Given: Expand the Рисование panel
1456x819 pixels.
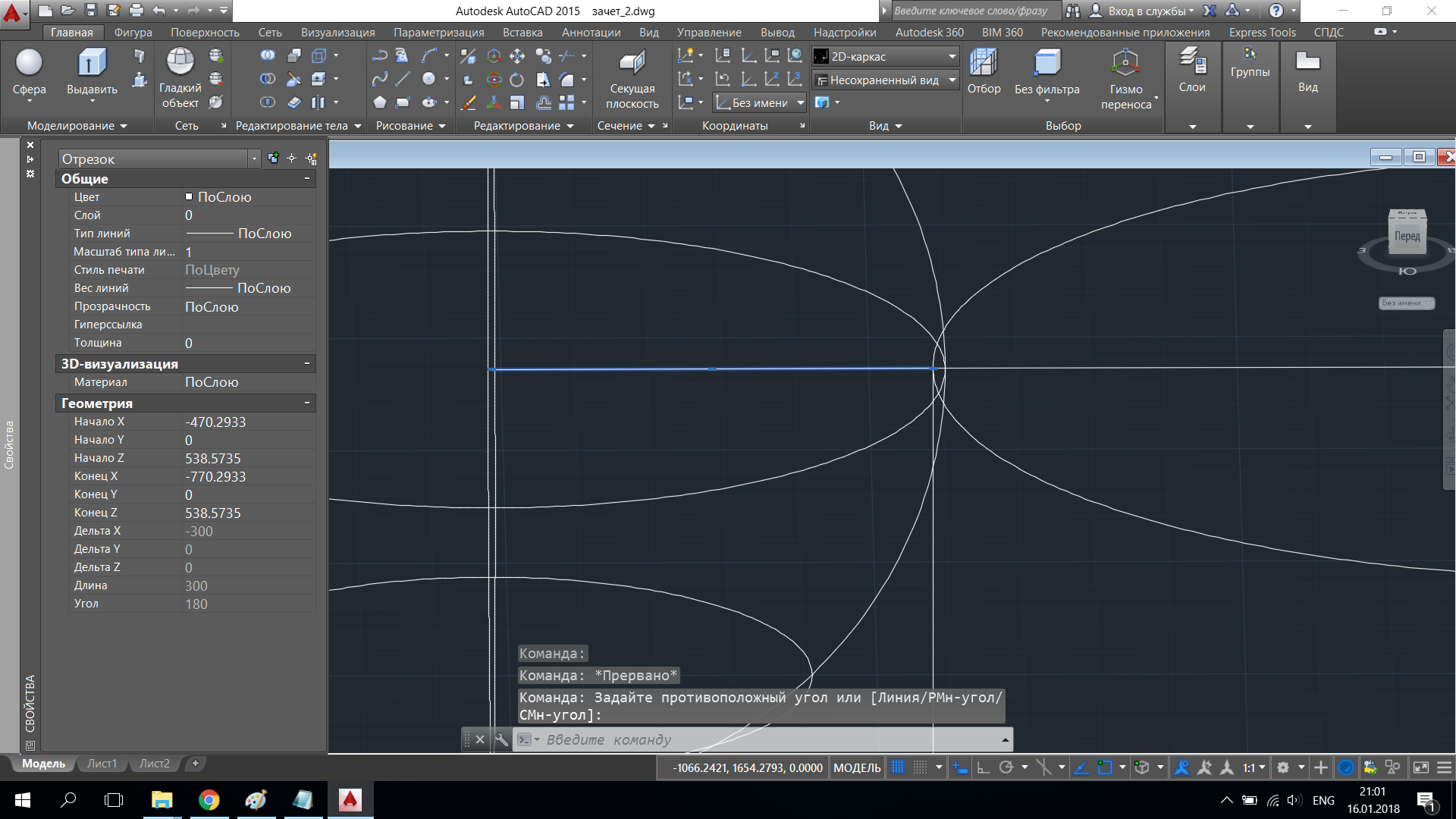Looking at the screenshot, I should click(x=410, y=126).
